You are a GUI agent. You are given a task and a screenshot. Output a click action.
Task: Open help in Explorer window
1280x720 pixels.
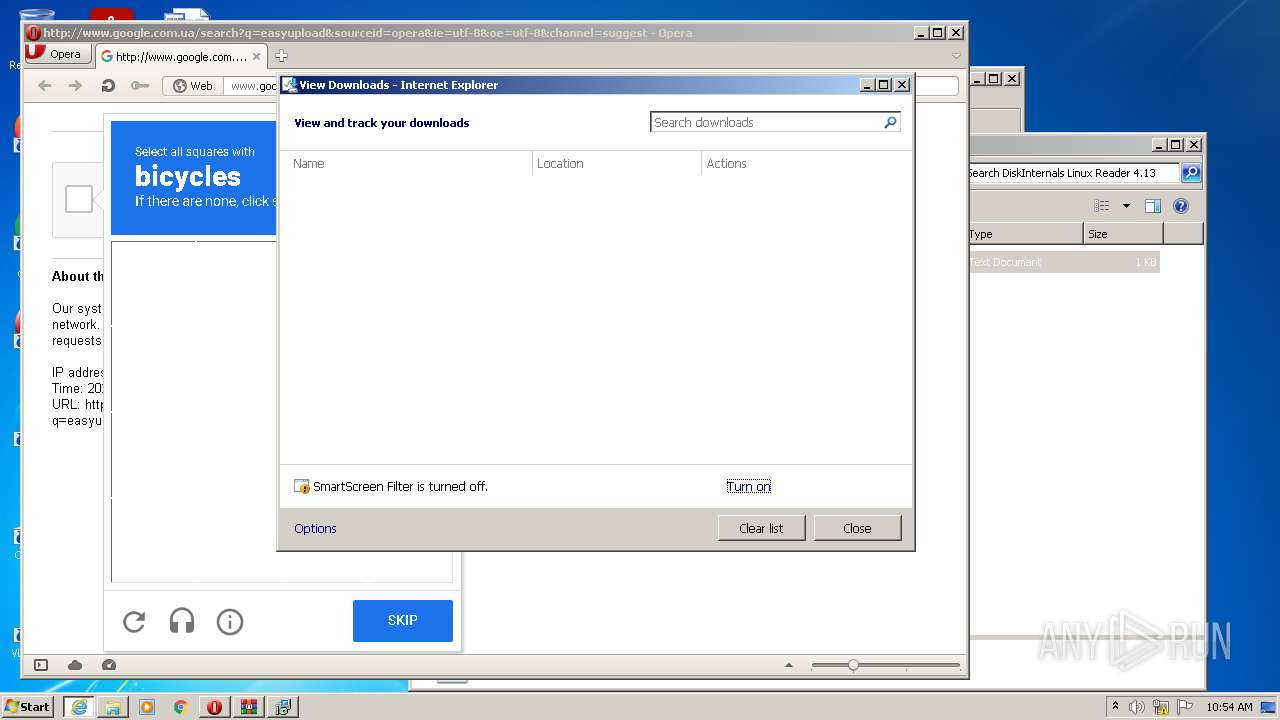click(x=1181, y=206)
